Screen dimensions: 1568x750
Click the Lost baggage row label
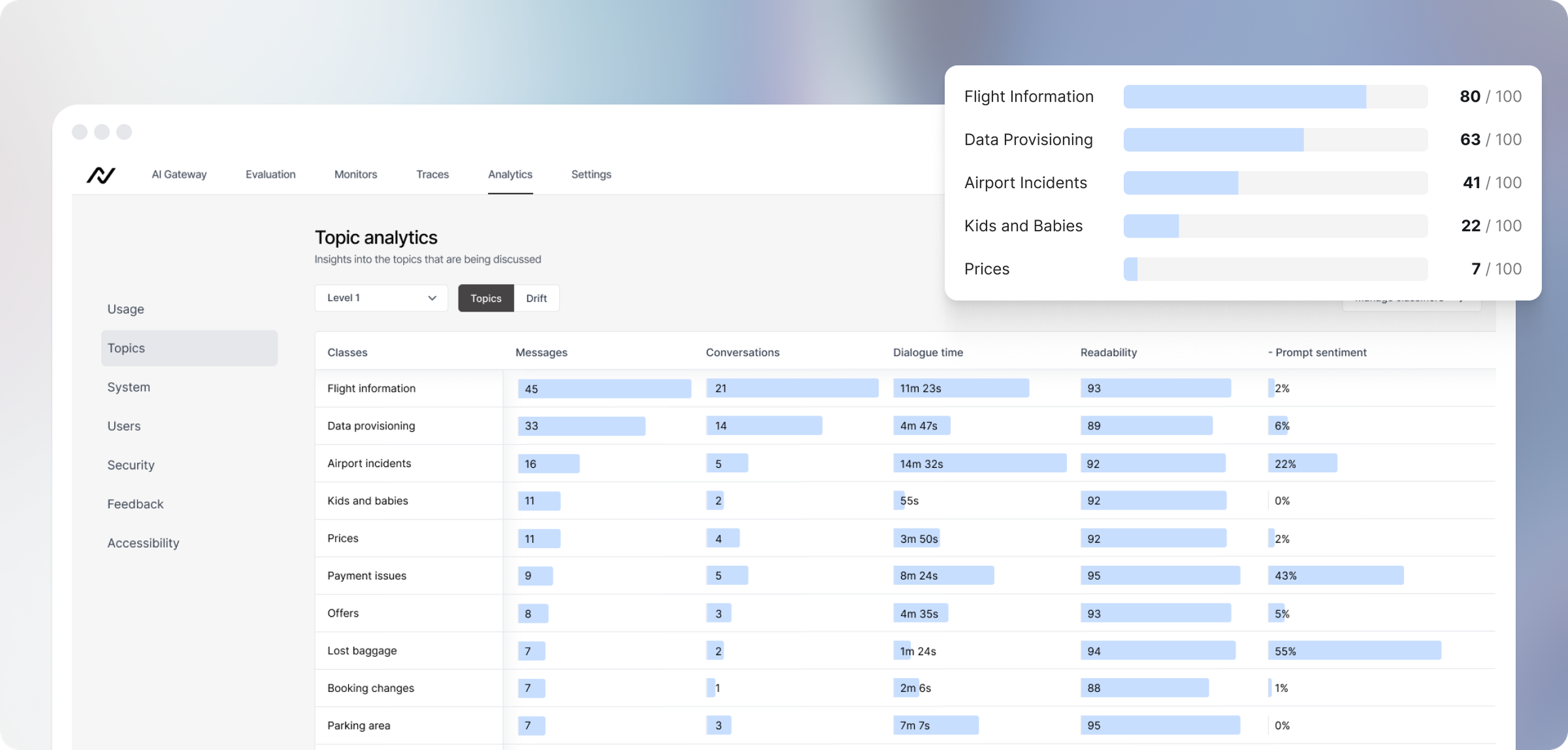tap(361, 650)
